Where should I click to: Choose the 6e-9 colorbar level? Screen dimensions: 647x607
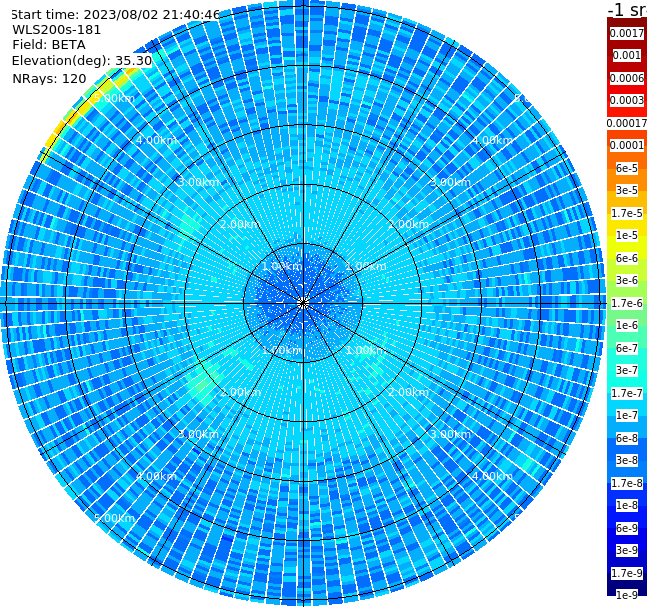click(x=627, y=528)
